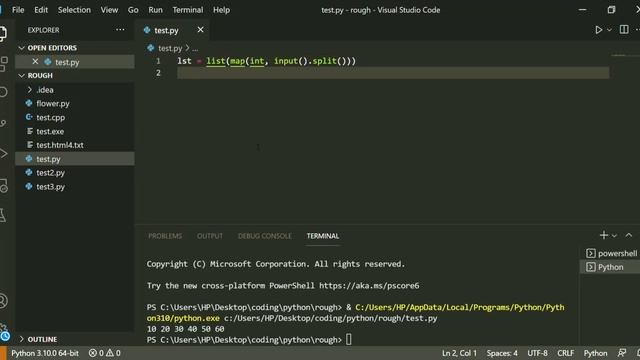640x360 pixels.
Task: Open the File menu
Action: coord(18,10)
